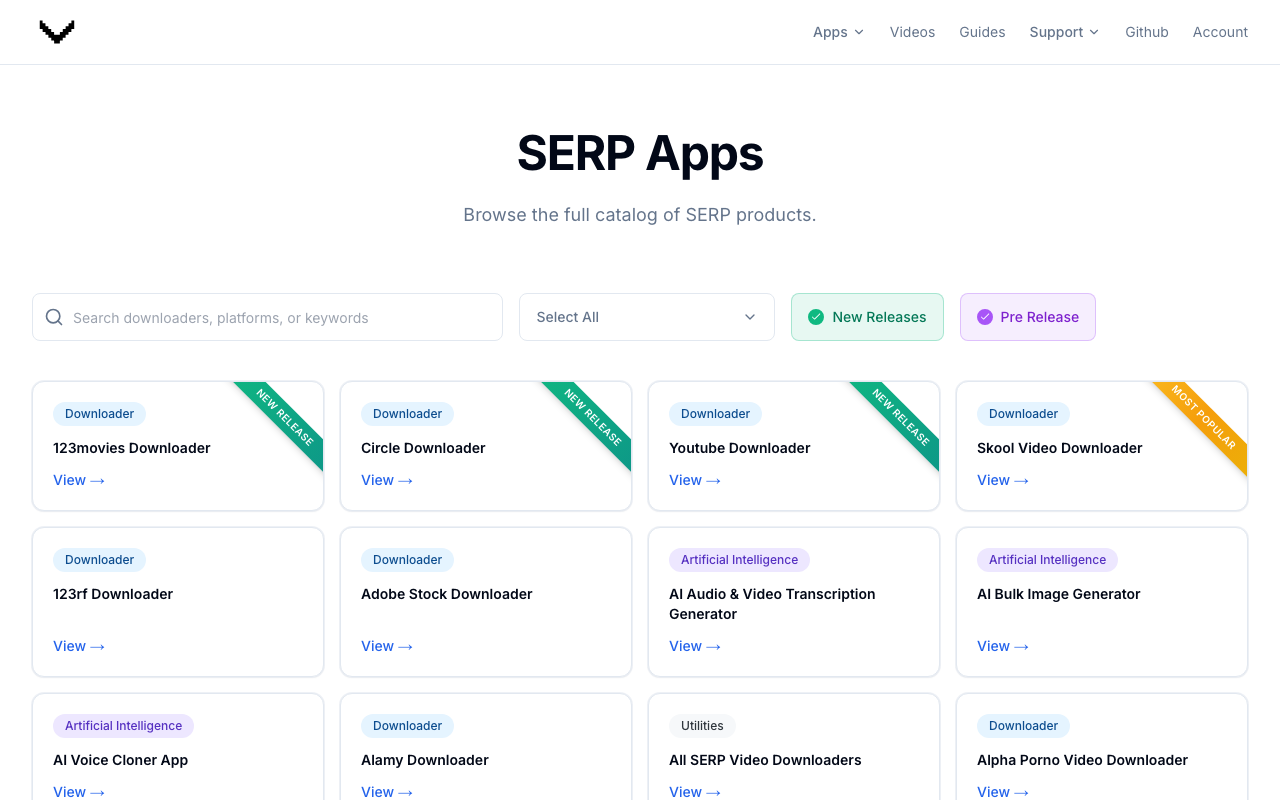Open Videos in the top navigation

(x=912, y=32)
